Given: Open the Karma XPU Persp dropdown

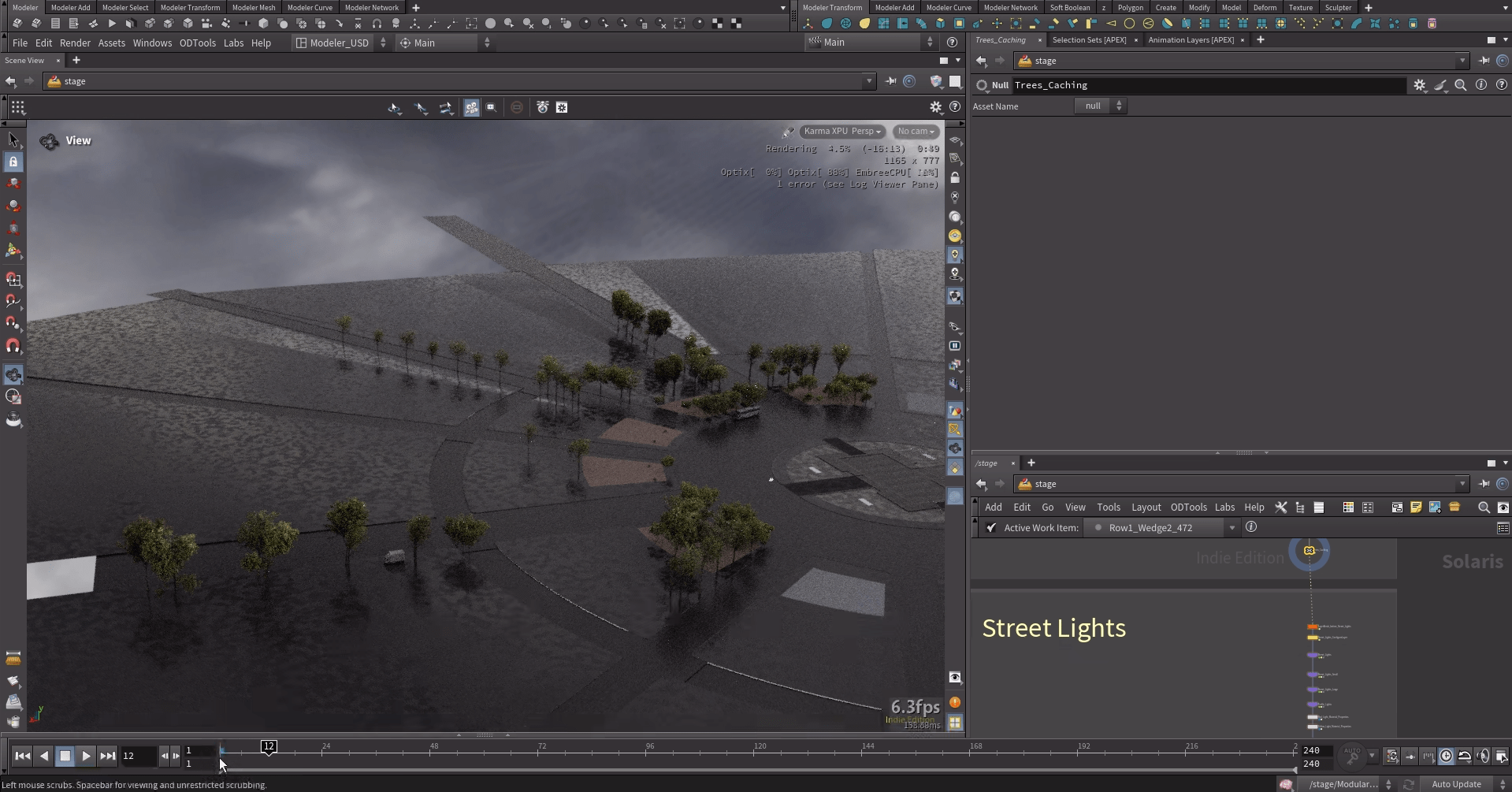Looking at the screenshot, I should pos(841,132).
